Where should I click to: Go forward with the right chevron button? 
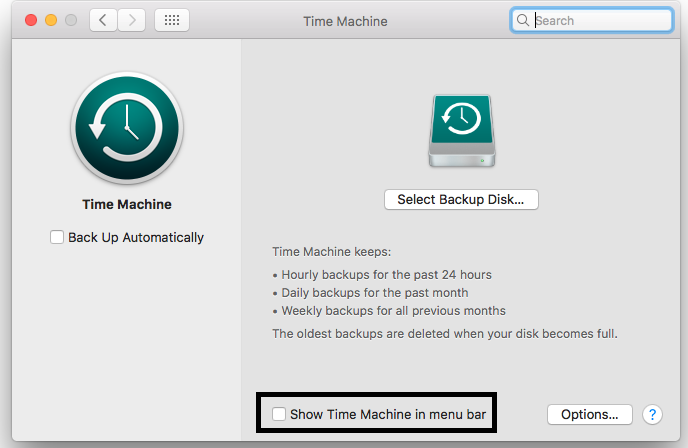132,20
